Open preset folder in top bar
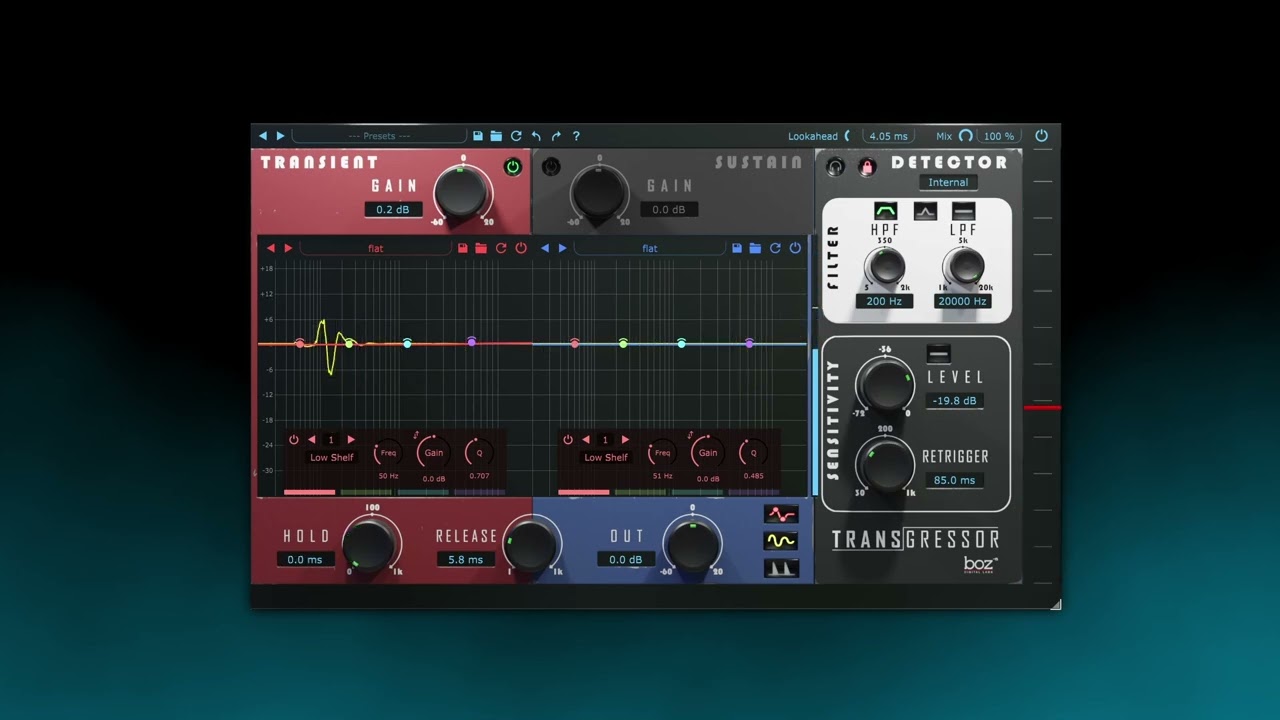 (x=496, y=136)
